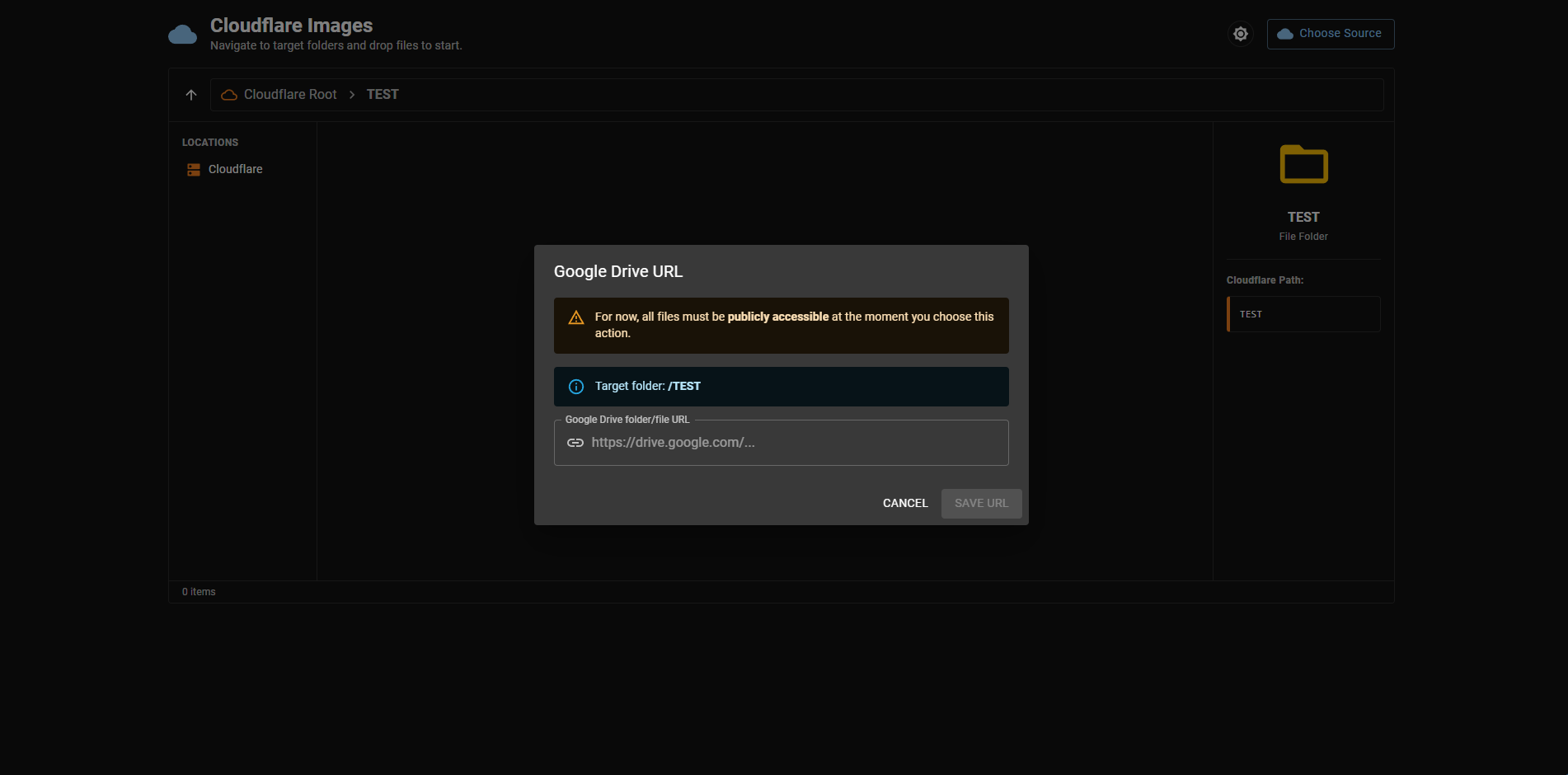Viewport: 1568px width, 775px height.
Task: Click the breadcrumb chevron separator
Action: (x=352, y=95)
